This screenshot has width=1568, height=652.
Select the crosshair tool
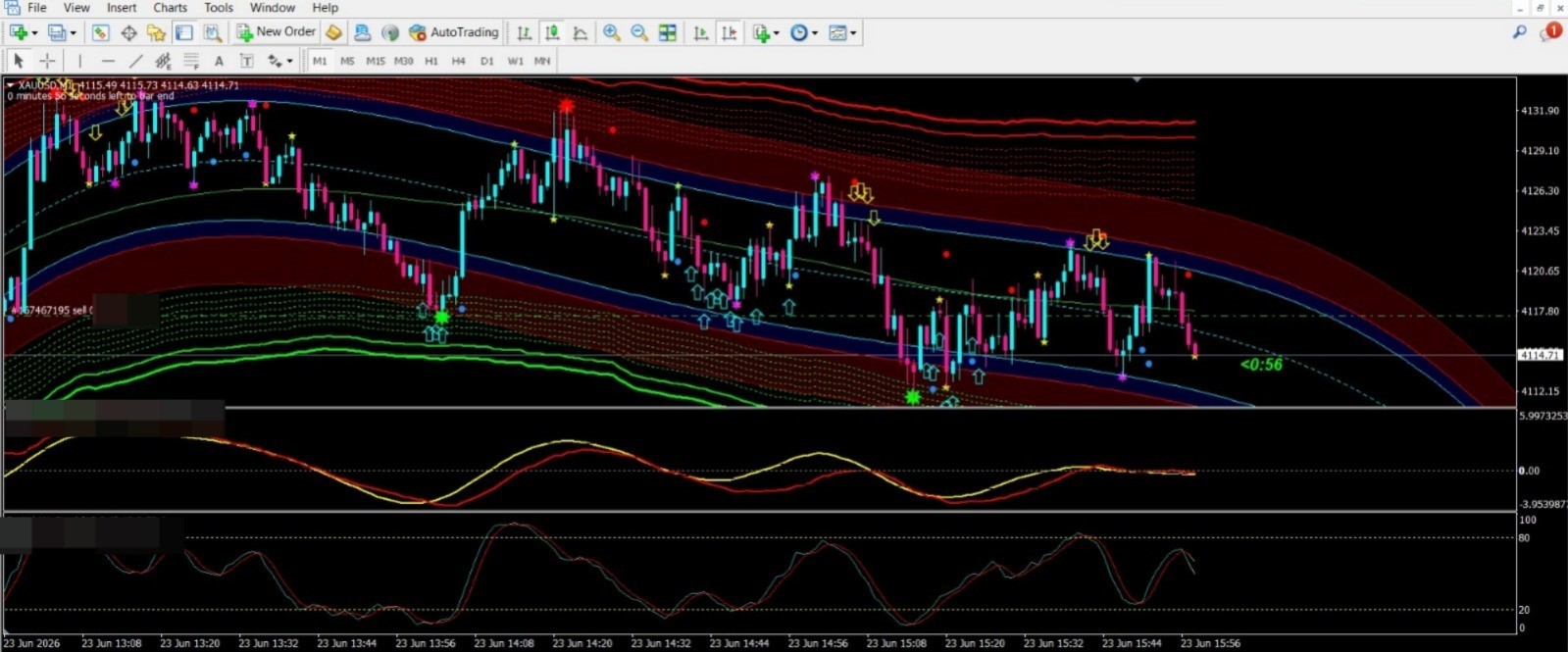point(46,61)
